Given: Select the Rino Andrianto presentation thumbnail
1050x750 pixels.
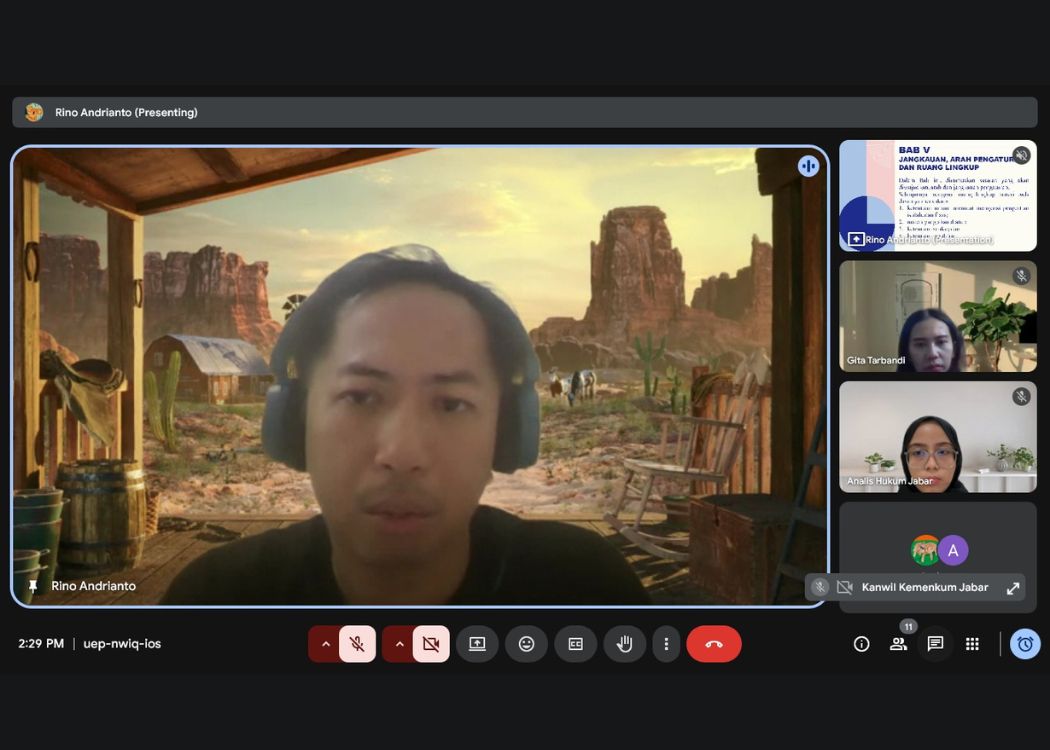Looking at the screenshot, I should click(937, 195).
